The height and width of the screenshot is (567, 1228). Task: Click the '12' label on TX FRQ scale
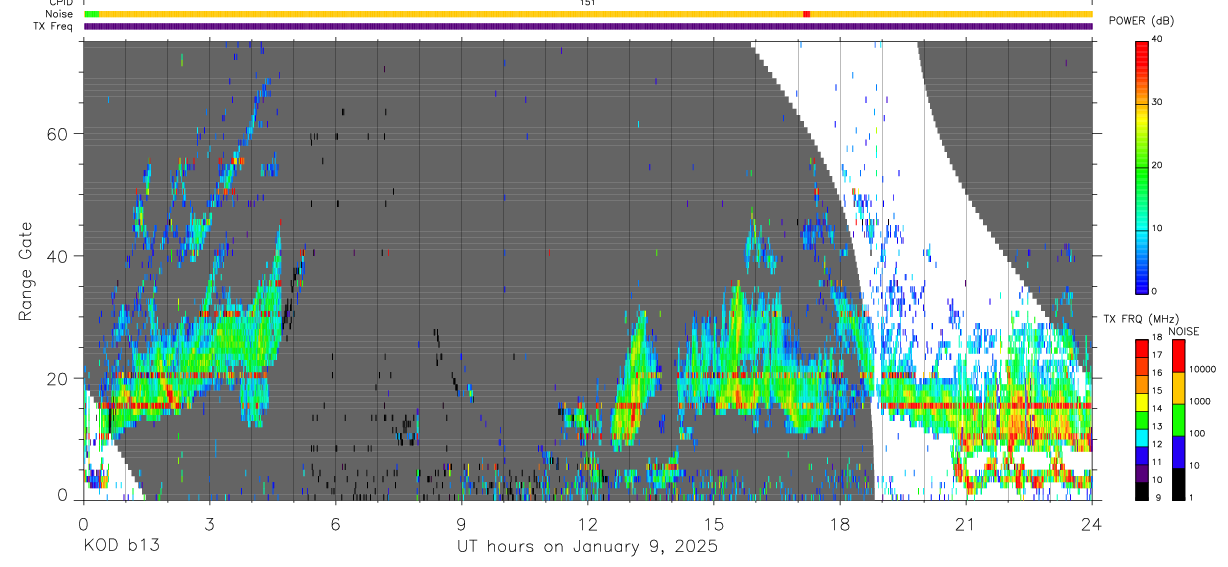pos(1157,444)
